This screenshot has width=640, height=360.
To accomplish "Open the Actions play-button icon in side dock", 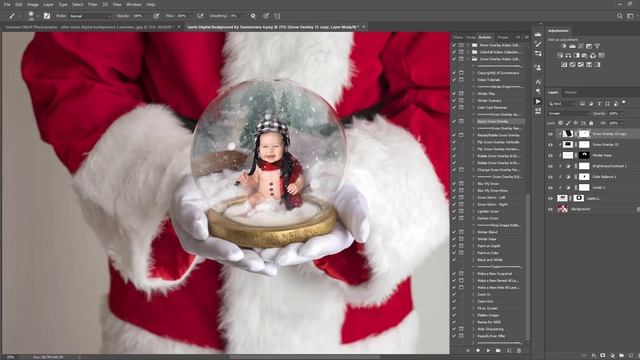I will click(538, 101).
